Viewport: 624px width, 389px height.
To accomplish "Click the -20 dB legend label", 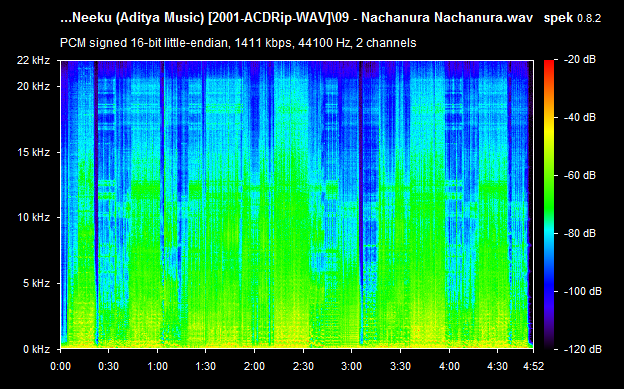I will [580, 60].
